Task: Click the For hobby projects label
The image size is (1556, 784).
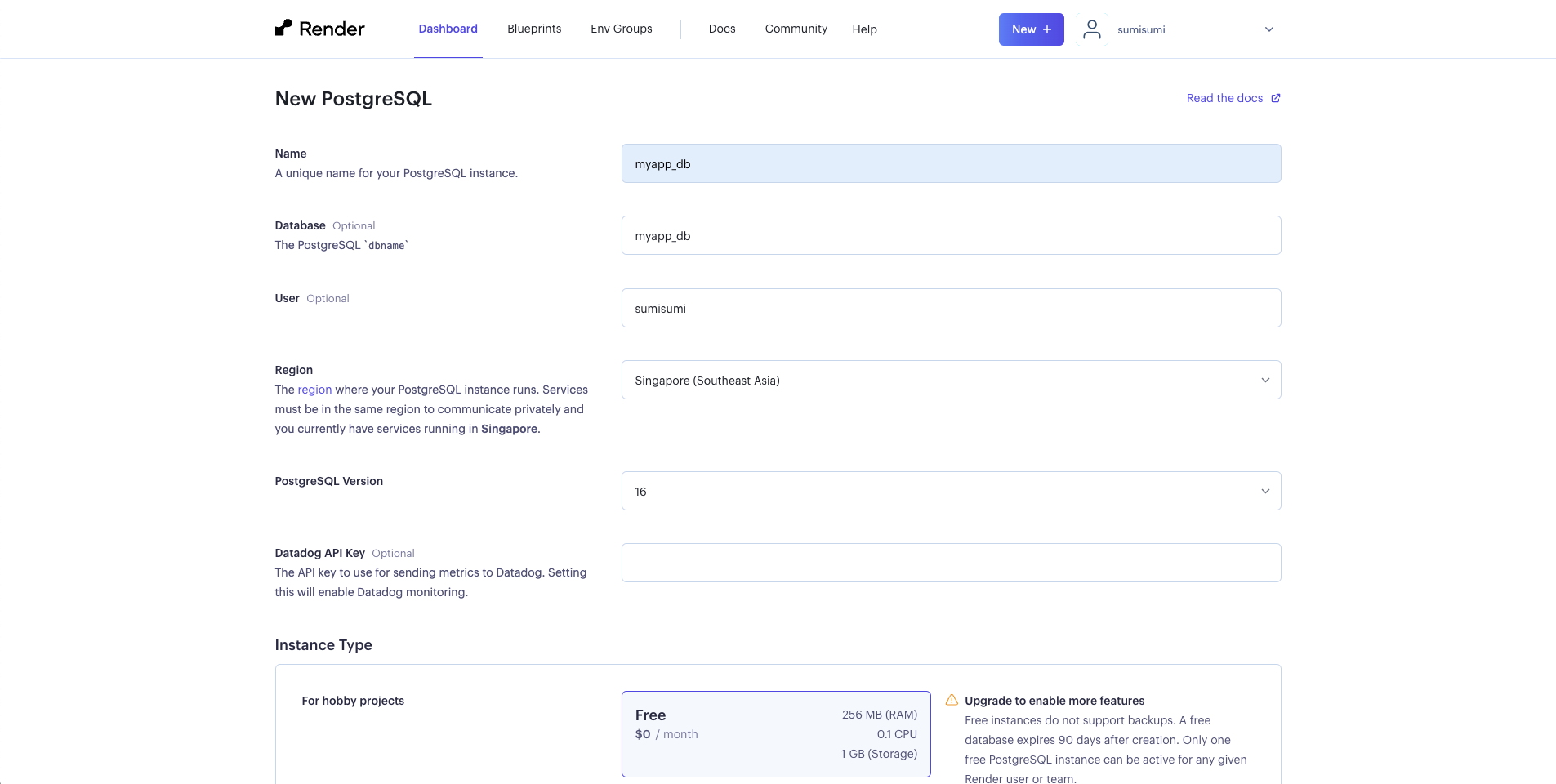Action: pyautogui.click(x=353, y=701)
